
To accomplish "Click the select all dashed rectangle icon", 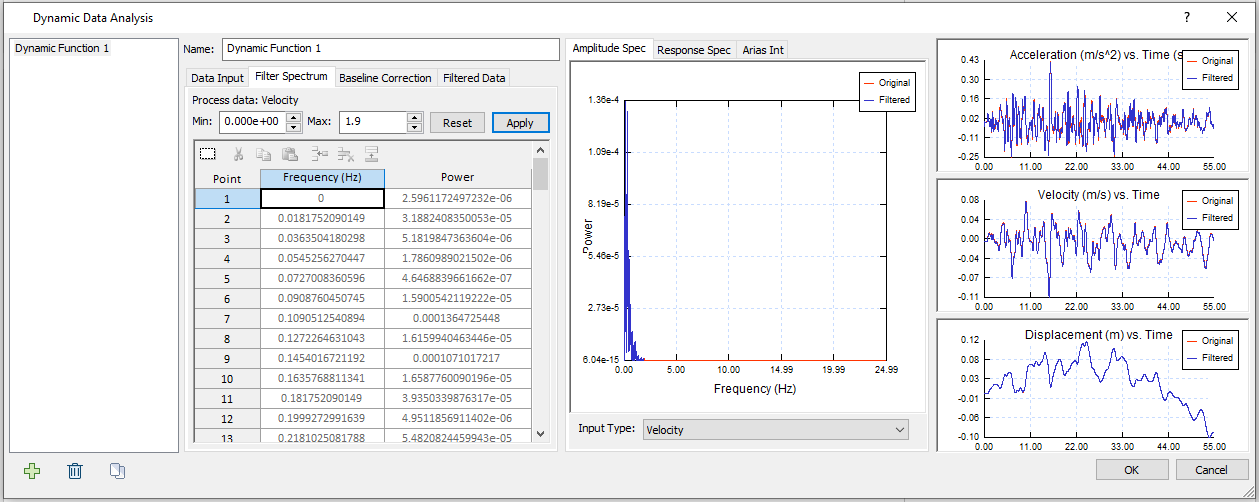I will pyautogui.click(x=208, y=154).
